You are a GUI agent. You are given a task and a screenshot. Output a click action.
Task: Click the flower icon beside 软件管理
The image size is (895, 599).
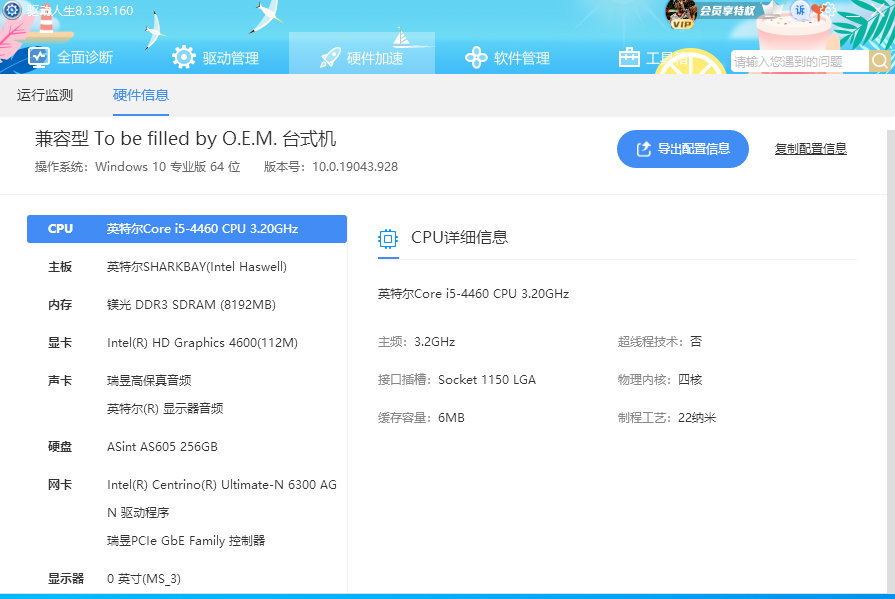click(476, 58)
